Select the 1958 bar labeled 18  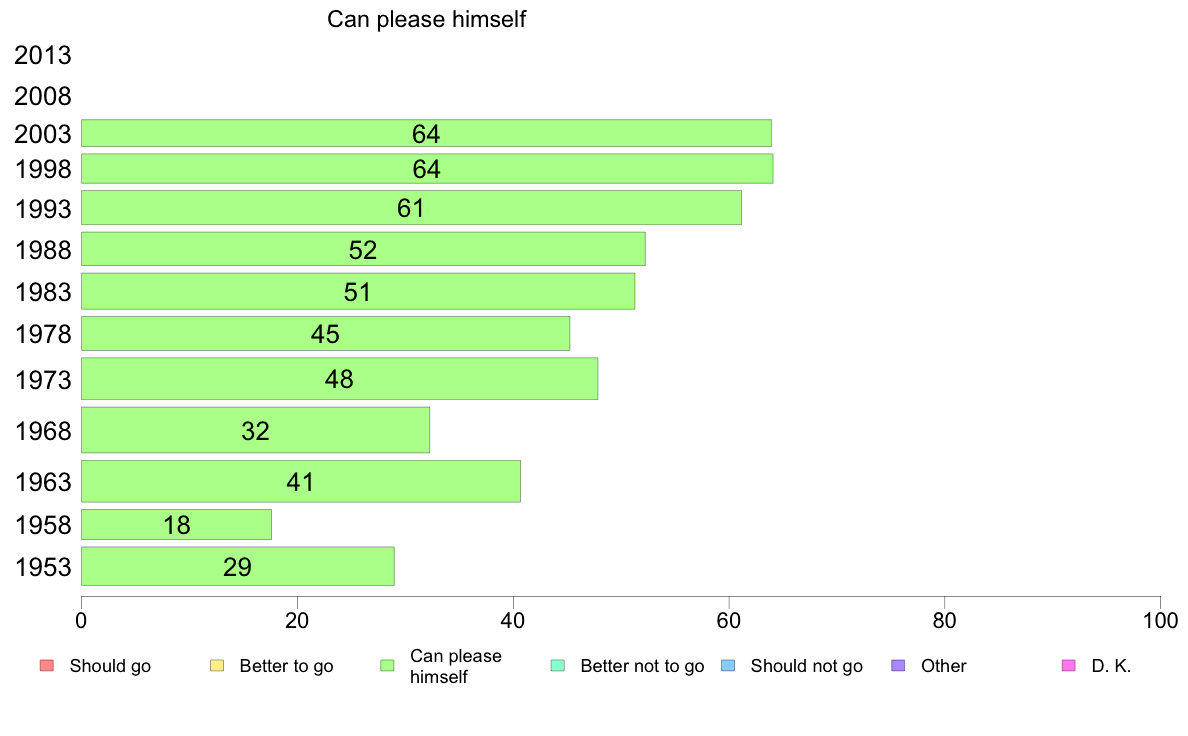176,525
